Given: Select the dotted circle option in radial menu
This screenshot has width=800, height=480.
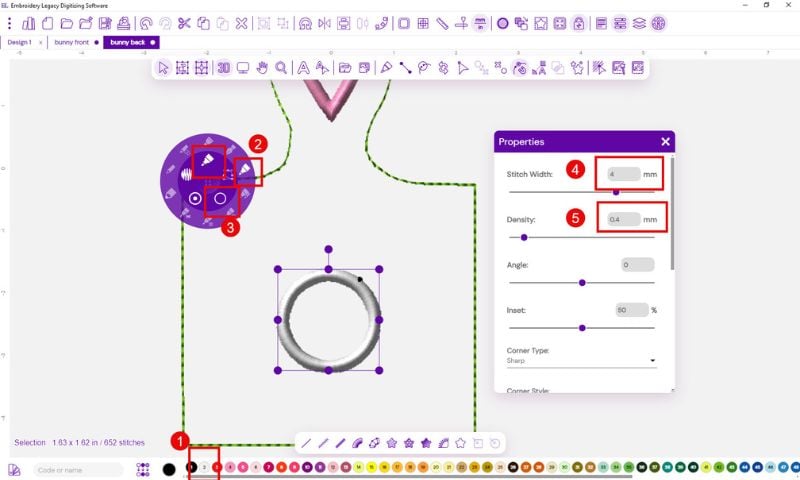Looking at the screenshot, I should 194,199.
